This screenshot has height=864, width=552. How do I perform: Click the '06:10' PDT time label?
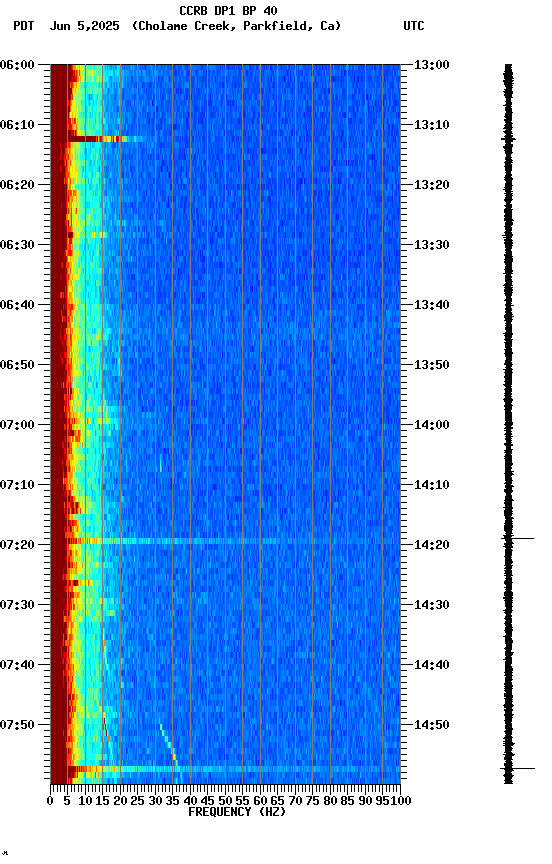17,125
